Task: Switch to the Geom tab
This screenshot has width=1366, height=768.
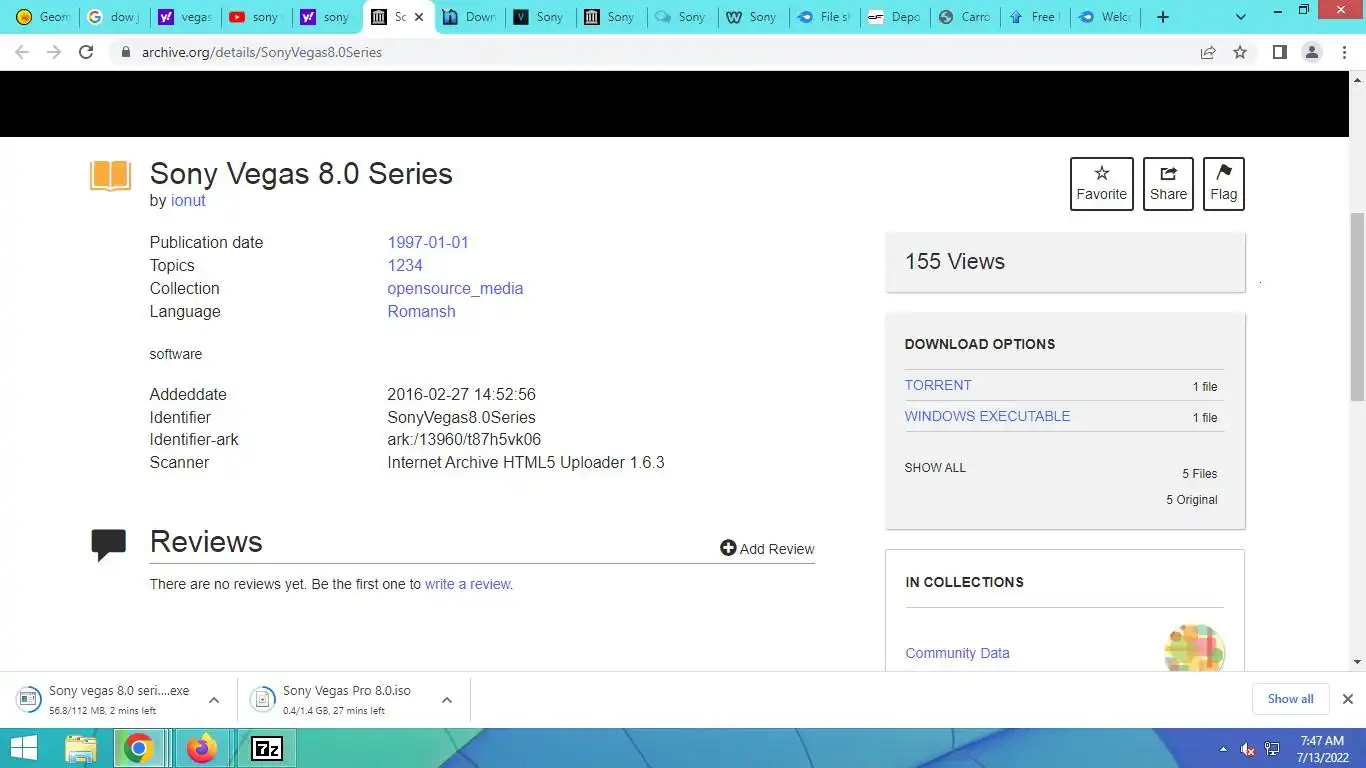Action: pyautogui.click(x=43, y=17)
